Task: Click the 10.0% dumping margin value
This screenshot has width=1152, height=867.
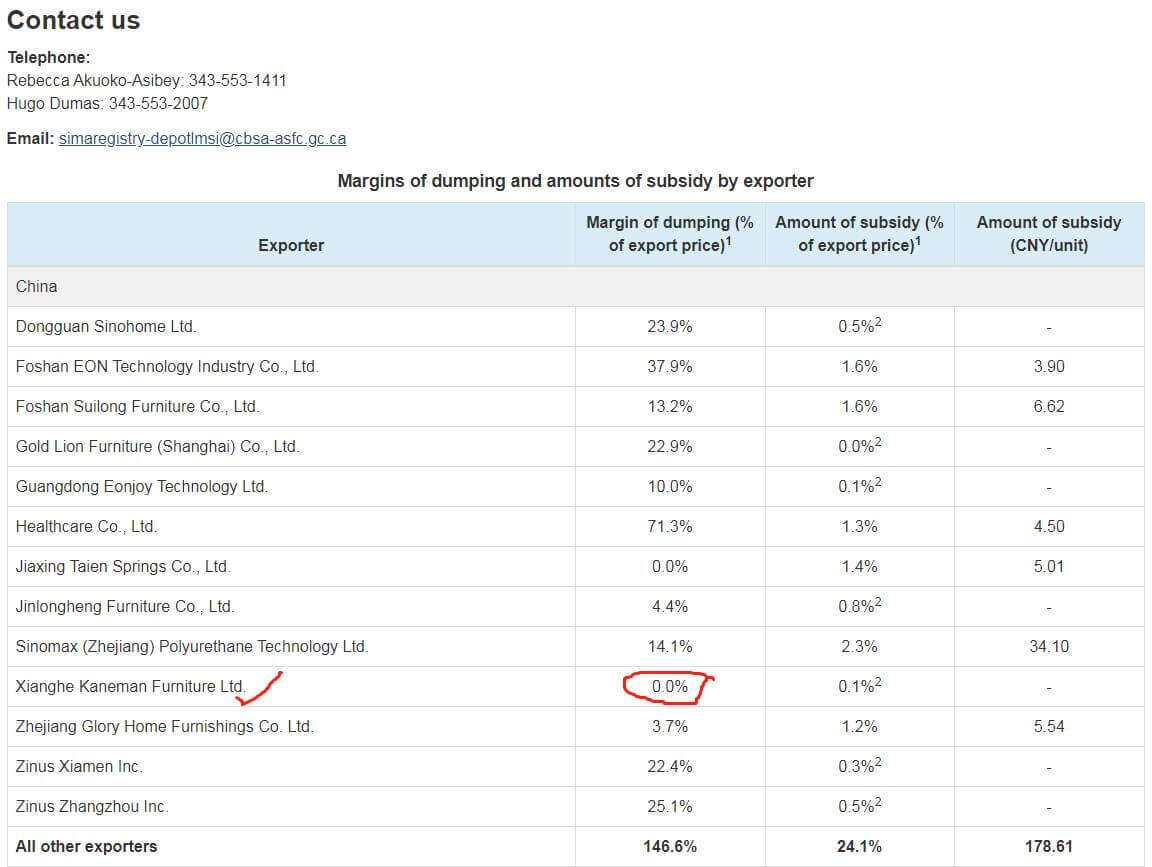Action: 670,486
